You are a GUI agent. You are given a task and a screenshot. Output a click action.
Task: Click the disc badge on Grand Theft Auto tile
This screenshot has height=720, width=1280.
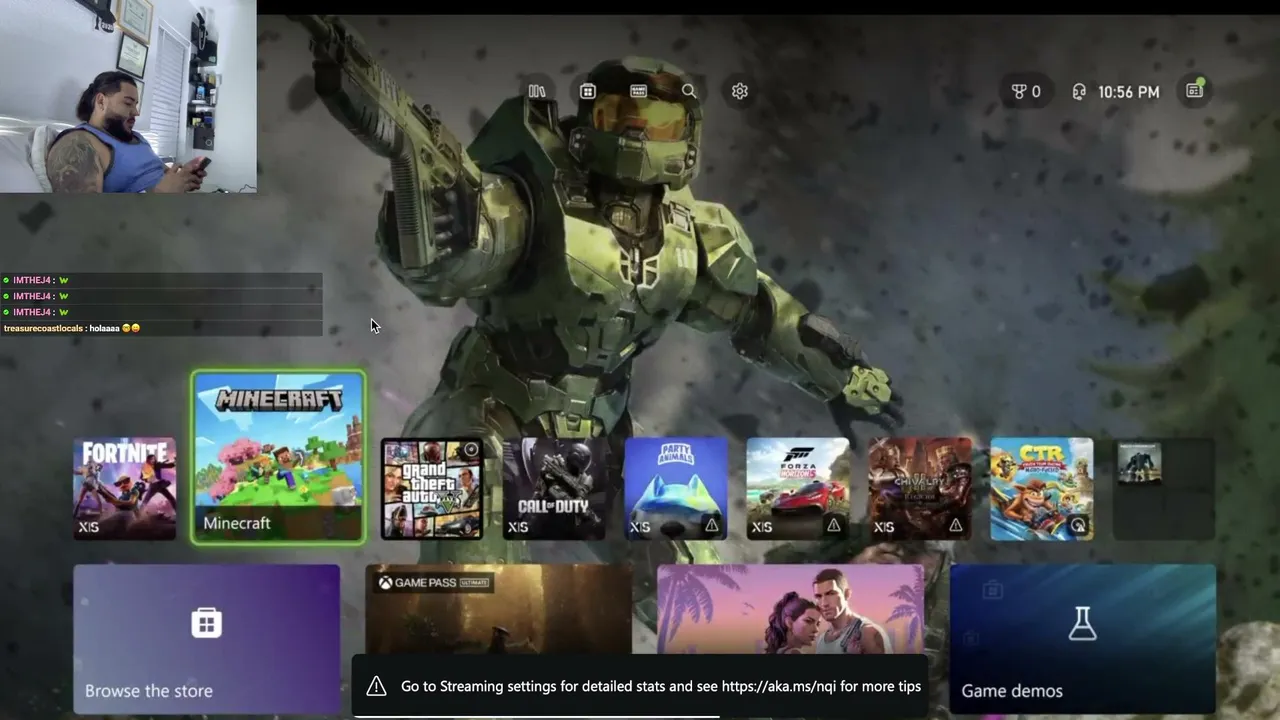point(470,450)
